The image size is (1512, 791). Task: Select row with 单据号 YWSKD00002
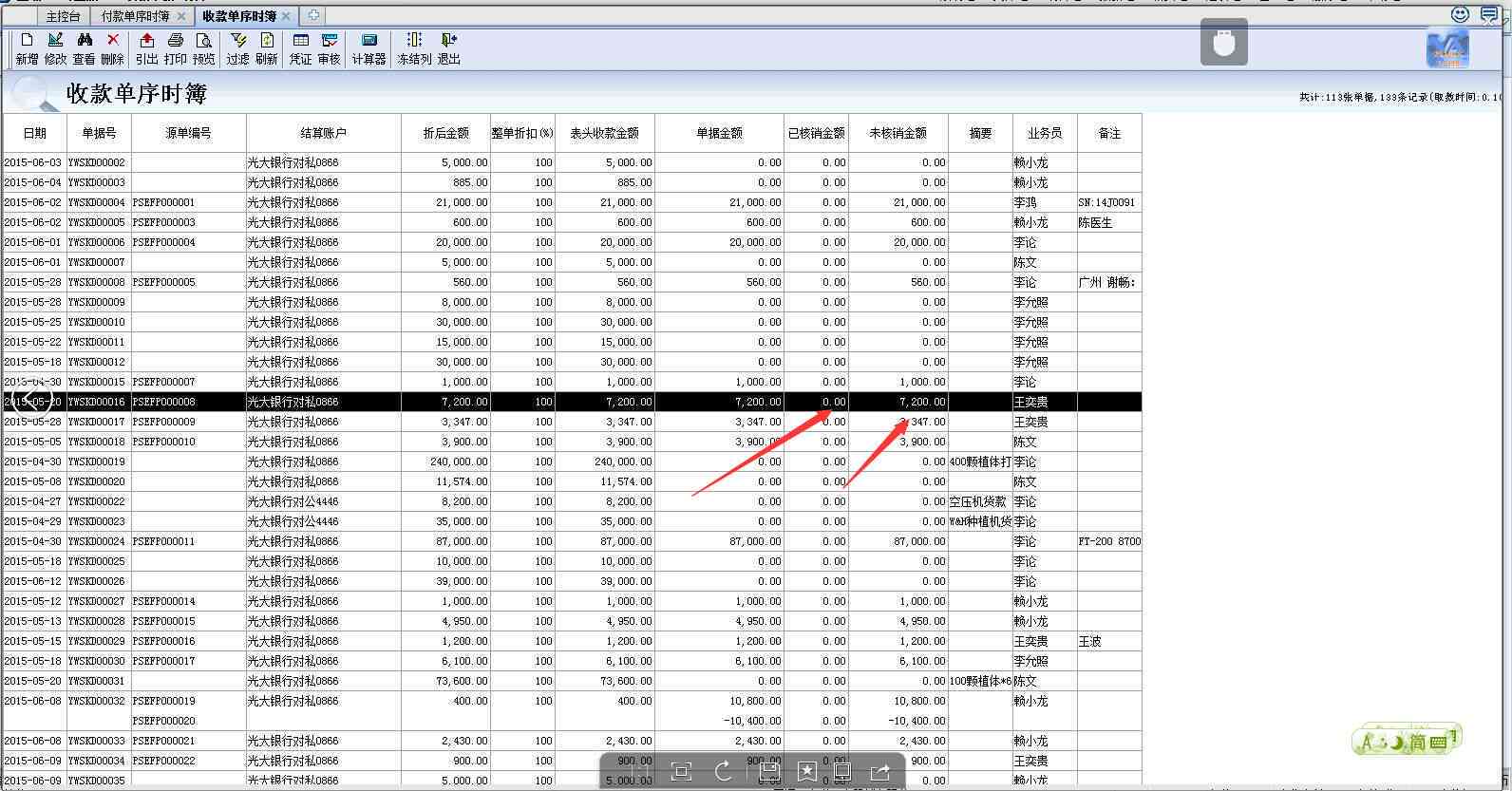tap(572, 162)
